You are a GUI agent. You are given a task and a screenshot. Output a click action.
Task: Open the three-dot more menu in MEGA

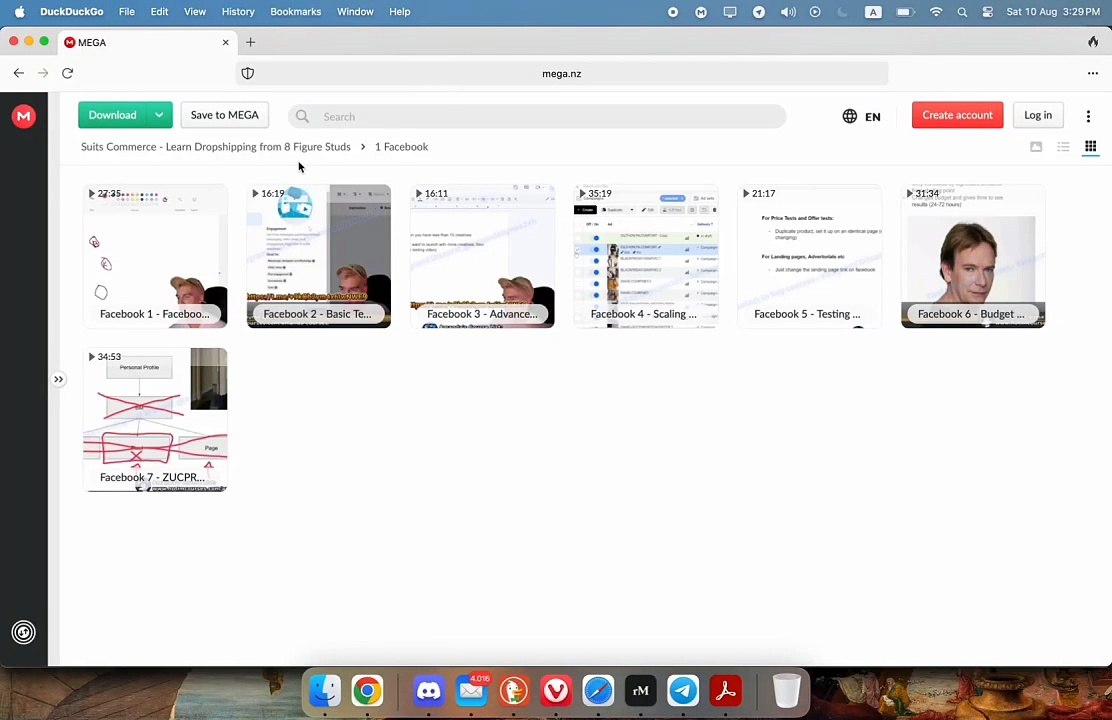pyautogui.click(x=1088, y=116)
